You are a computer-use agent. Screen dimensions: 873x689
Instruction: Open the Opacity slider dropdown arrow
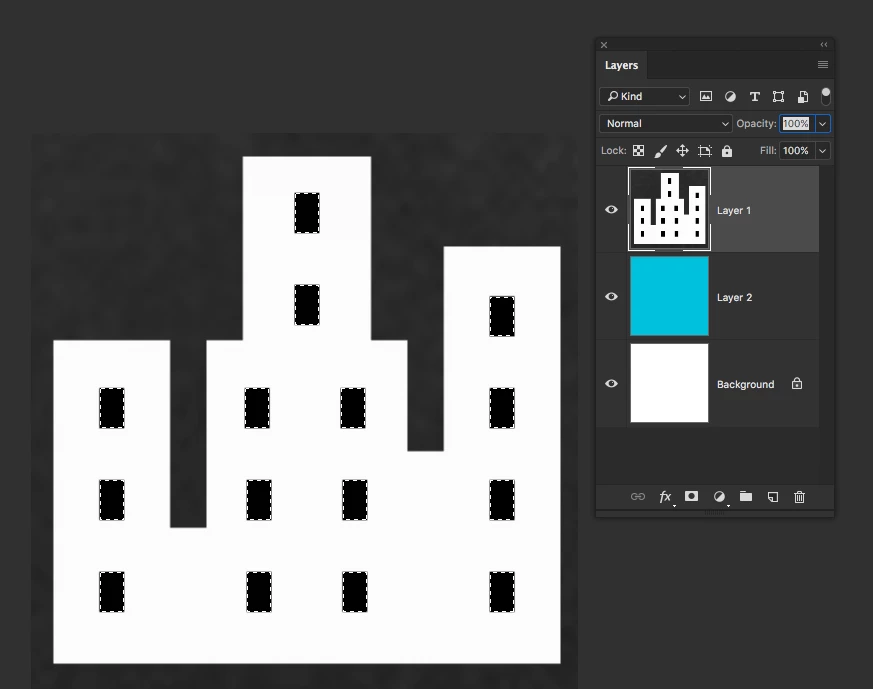tap(822, 124)
